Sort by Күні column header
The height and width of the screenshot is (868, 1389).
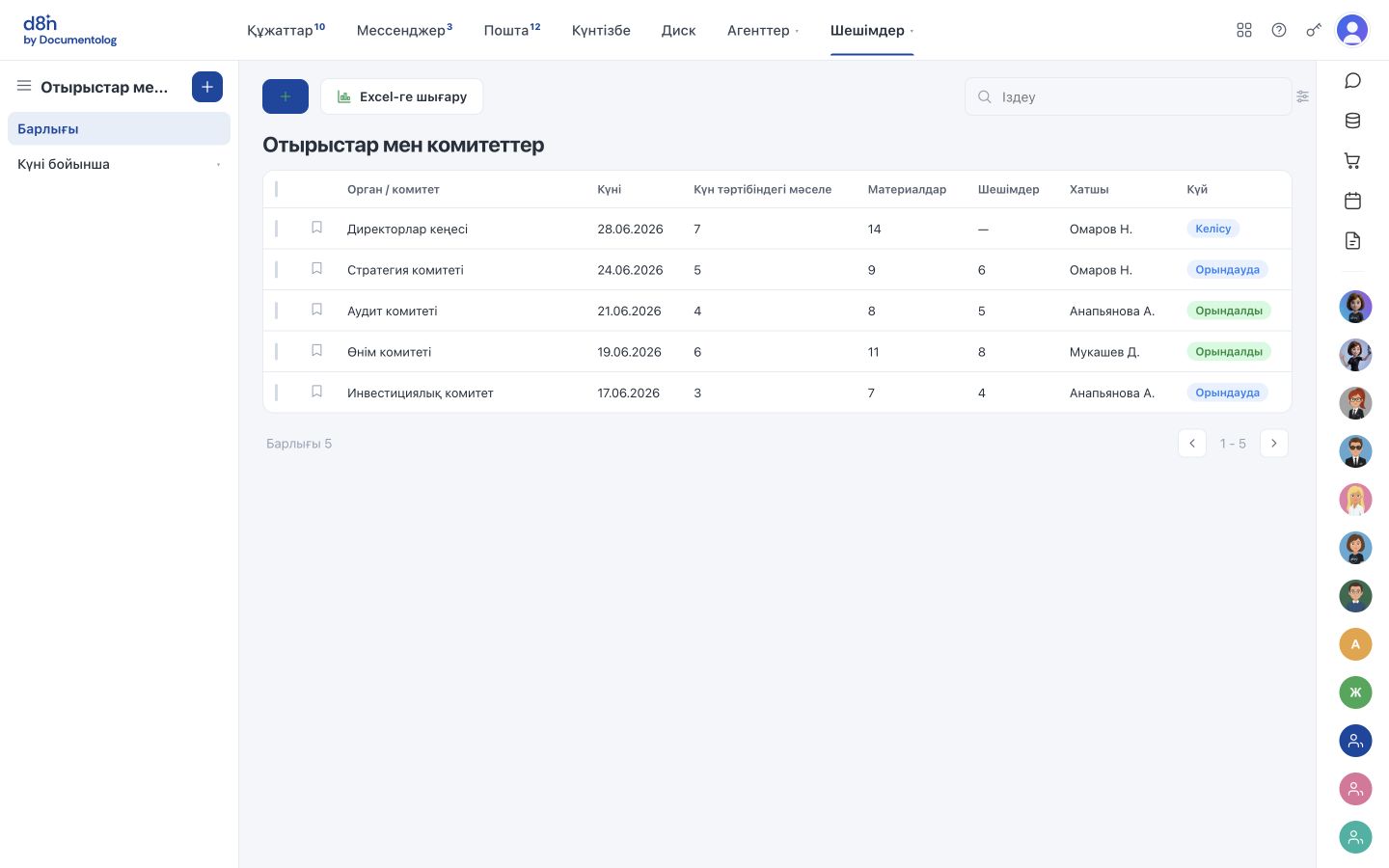[x=610, y=189]
